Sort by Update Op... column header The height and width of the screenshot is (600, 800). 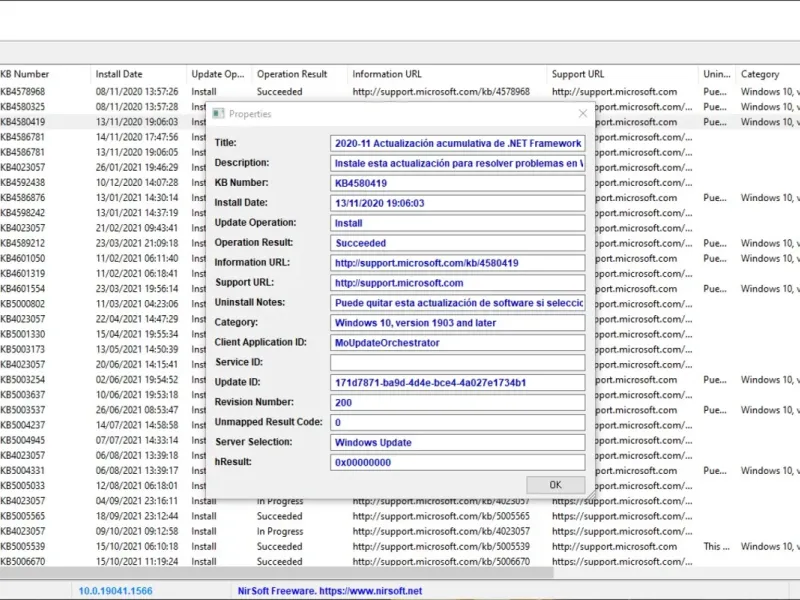219,74
